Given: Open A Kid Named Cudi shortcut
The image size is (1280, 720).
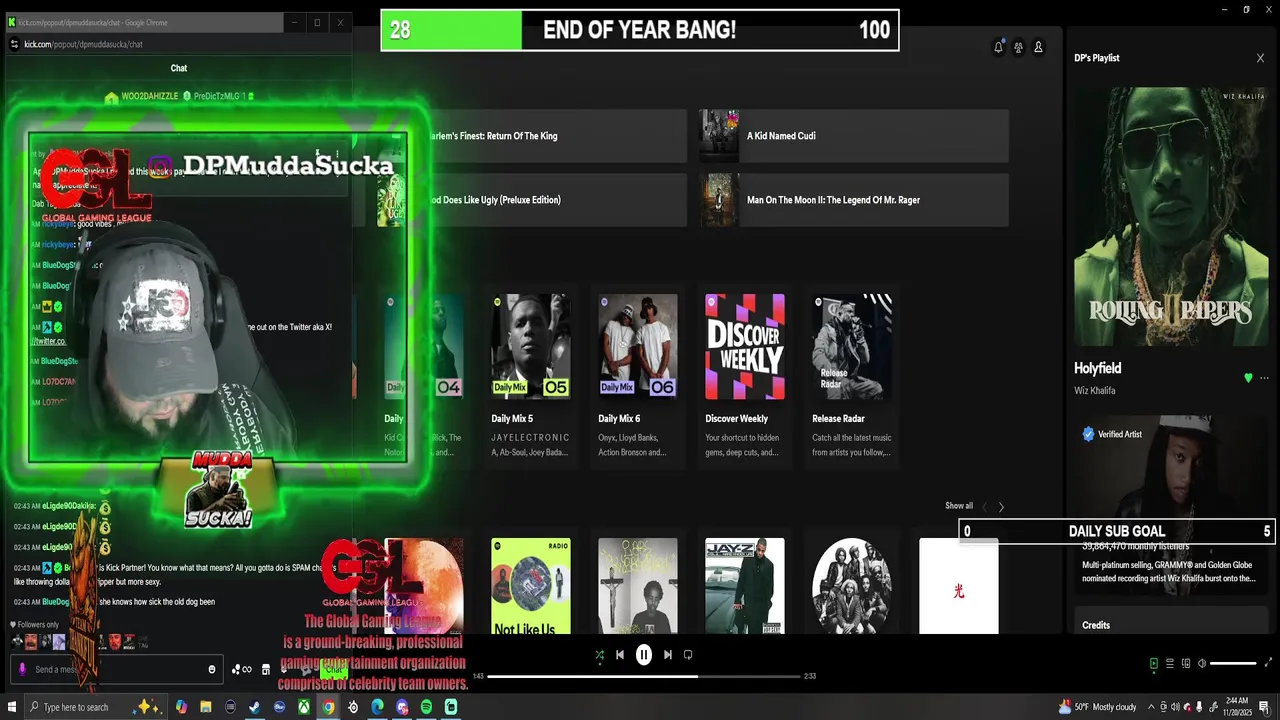Looking at the screenshot, I should pyautogui.click(x=854, y=136).
